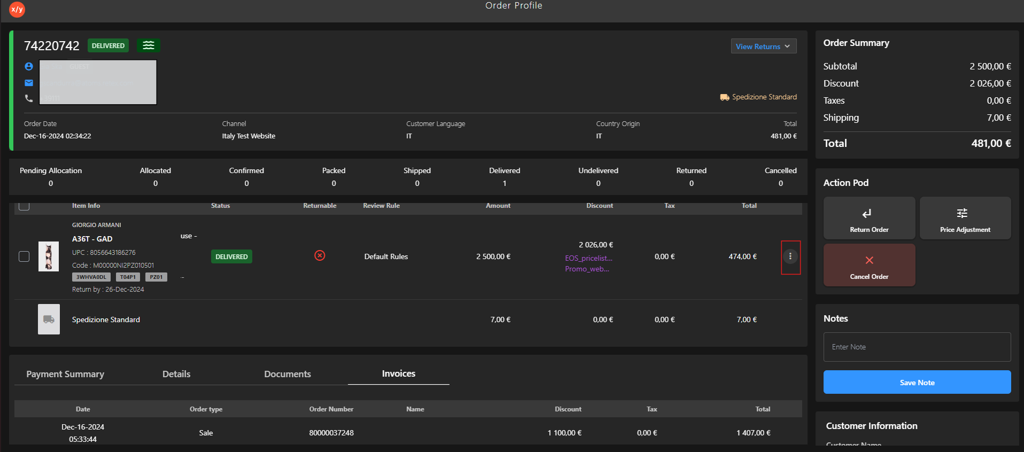Click order number 74220742
1024x452 pixels.
click(52, 46)
